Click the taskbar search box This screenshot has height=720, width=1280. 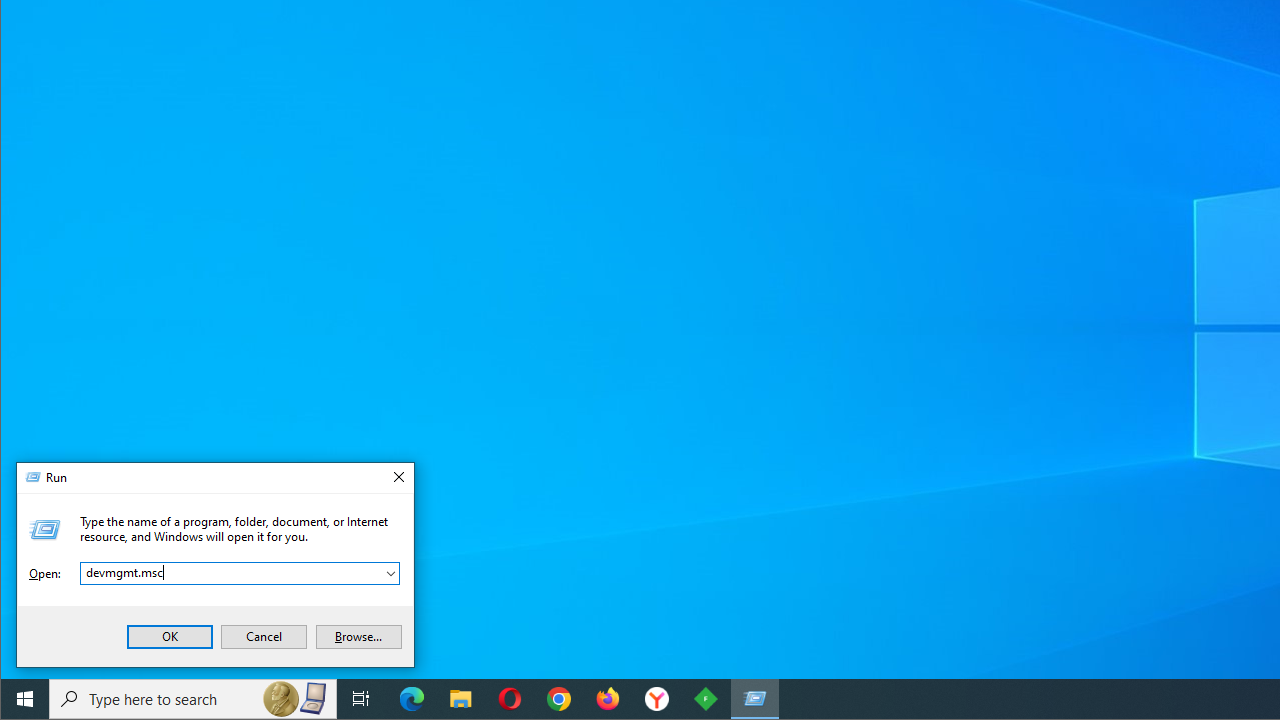(x=160, y=699)
